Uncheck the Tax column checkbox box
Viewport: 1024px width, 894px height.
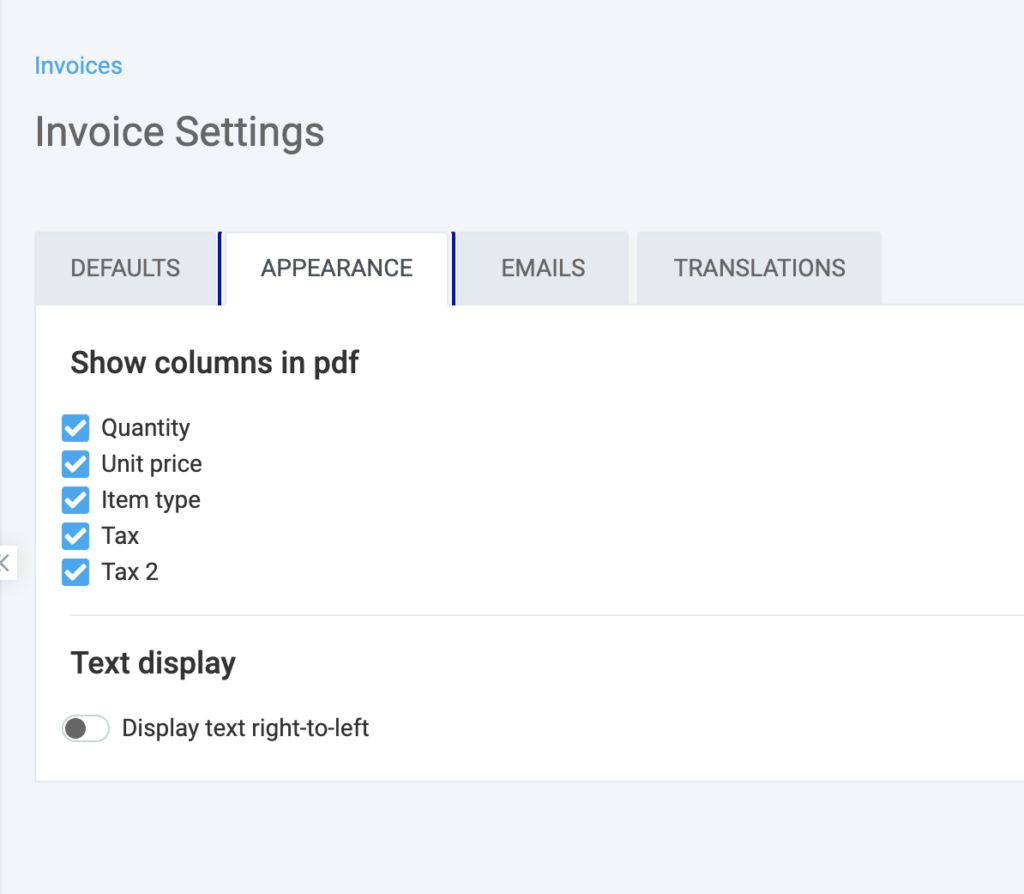click(76, 536)
